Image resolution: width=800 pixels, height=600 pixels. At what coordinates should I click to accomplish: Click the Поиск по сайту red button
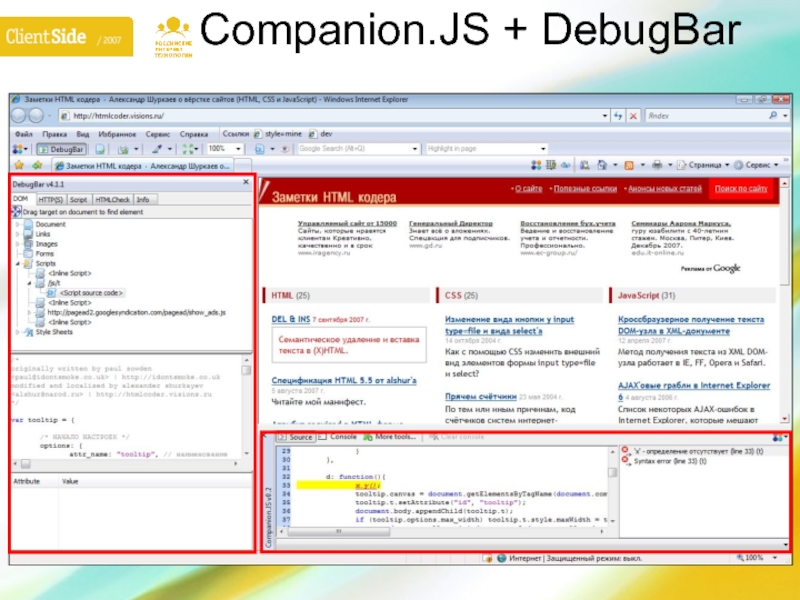pos(741,188)
